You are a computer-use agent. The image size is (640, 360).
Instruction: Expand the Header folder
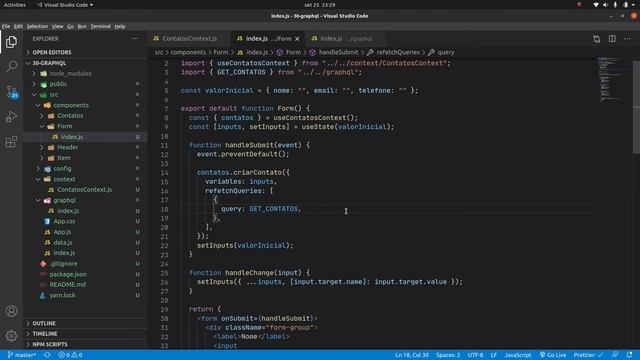point(85,147)
